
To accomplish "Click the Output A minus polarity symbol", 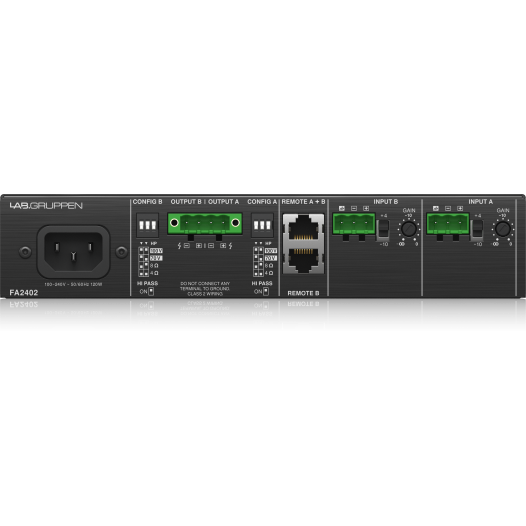I will 211,246.
